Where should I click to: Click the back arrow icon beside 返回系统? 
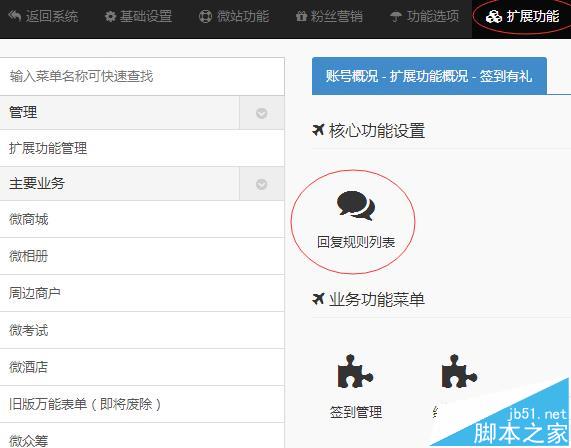[x=15, y=16]
